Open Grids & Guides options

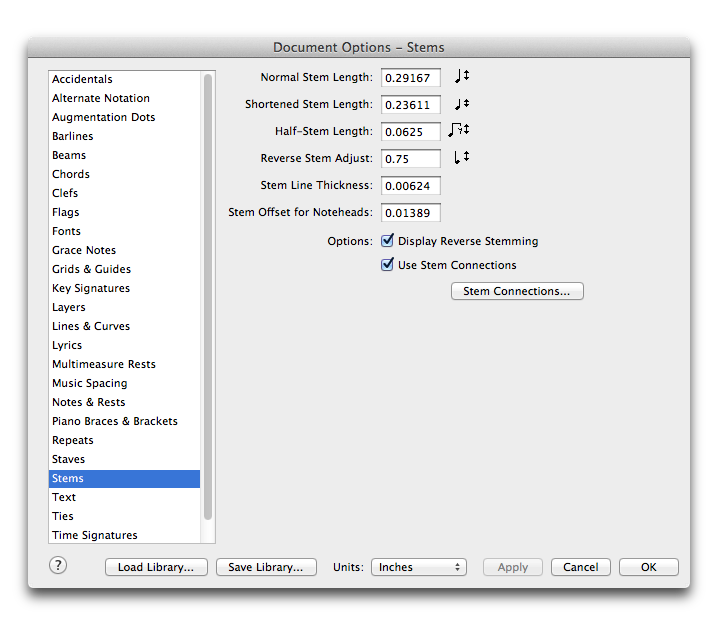[124, 269]
